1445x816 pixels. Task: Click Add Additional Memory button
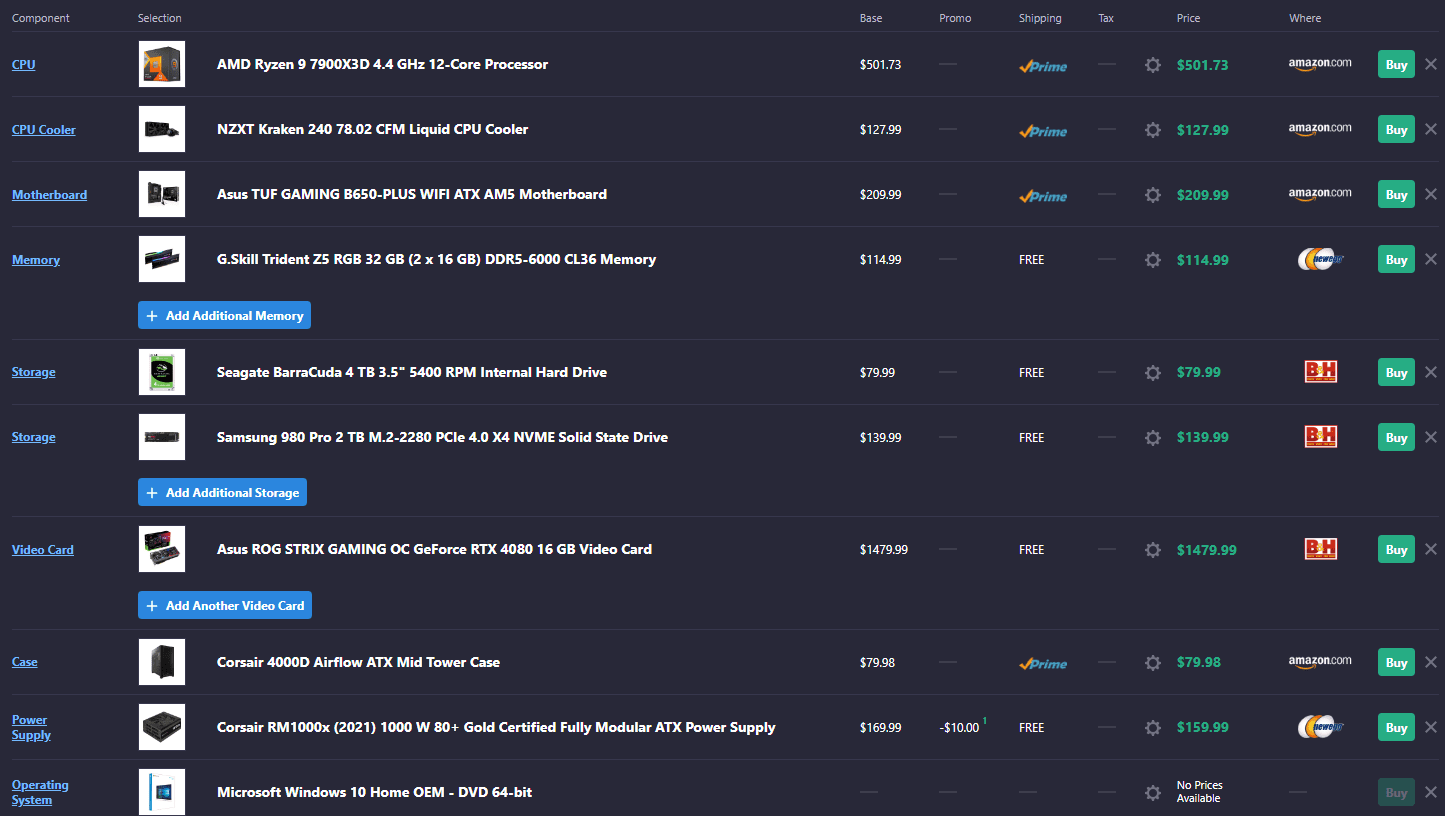point(224,316)
